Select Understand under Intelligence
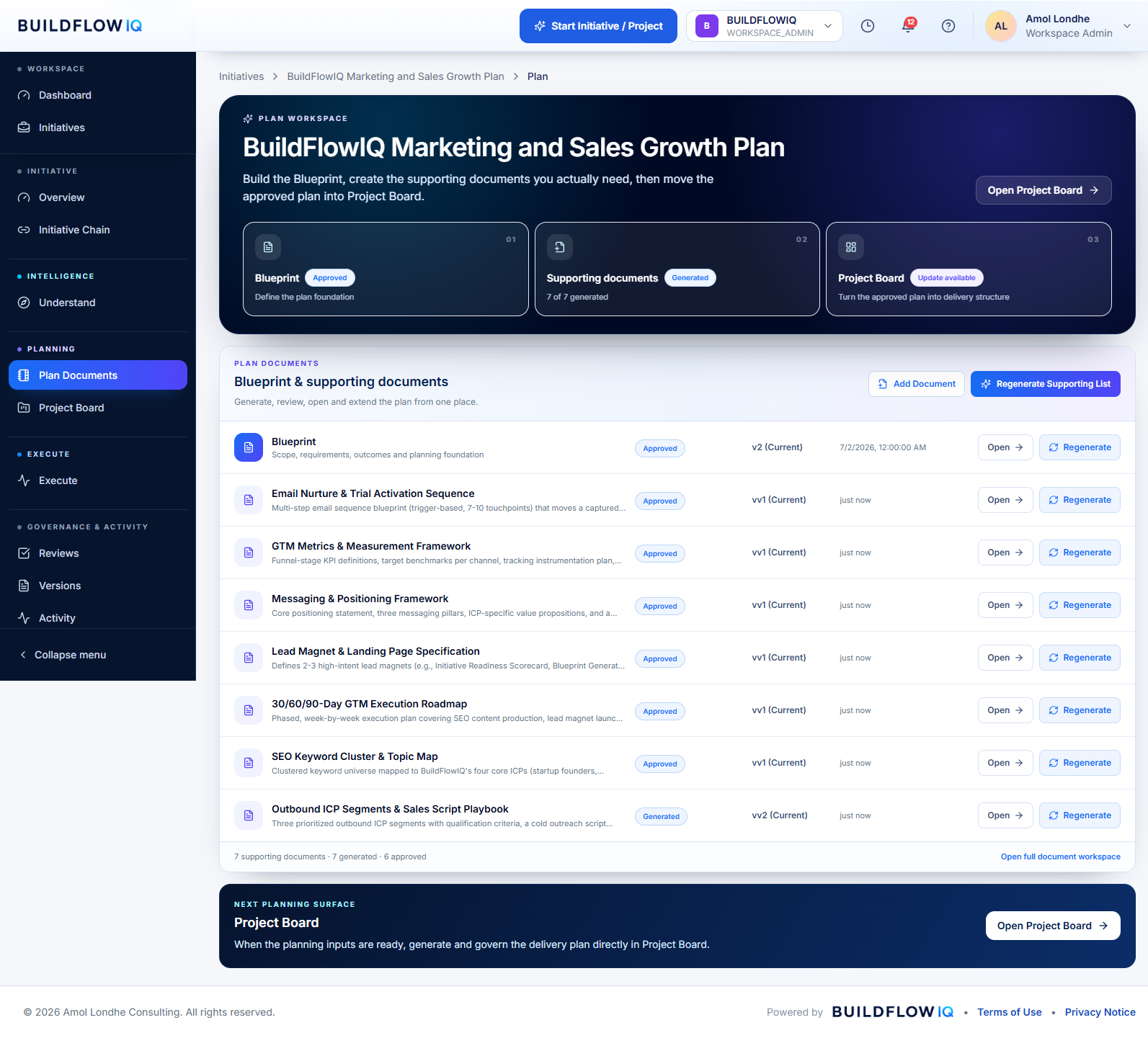Viewport: 1148px width, 1038px height. tap(98, 303)
